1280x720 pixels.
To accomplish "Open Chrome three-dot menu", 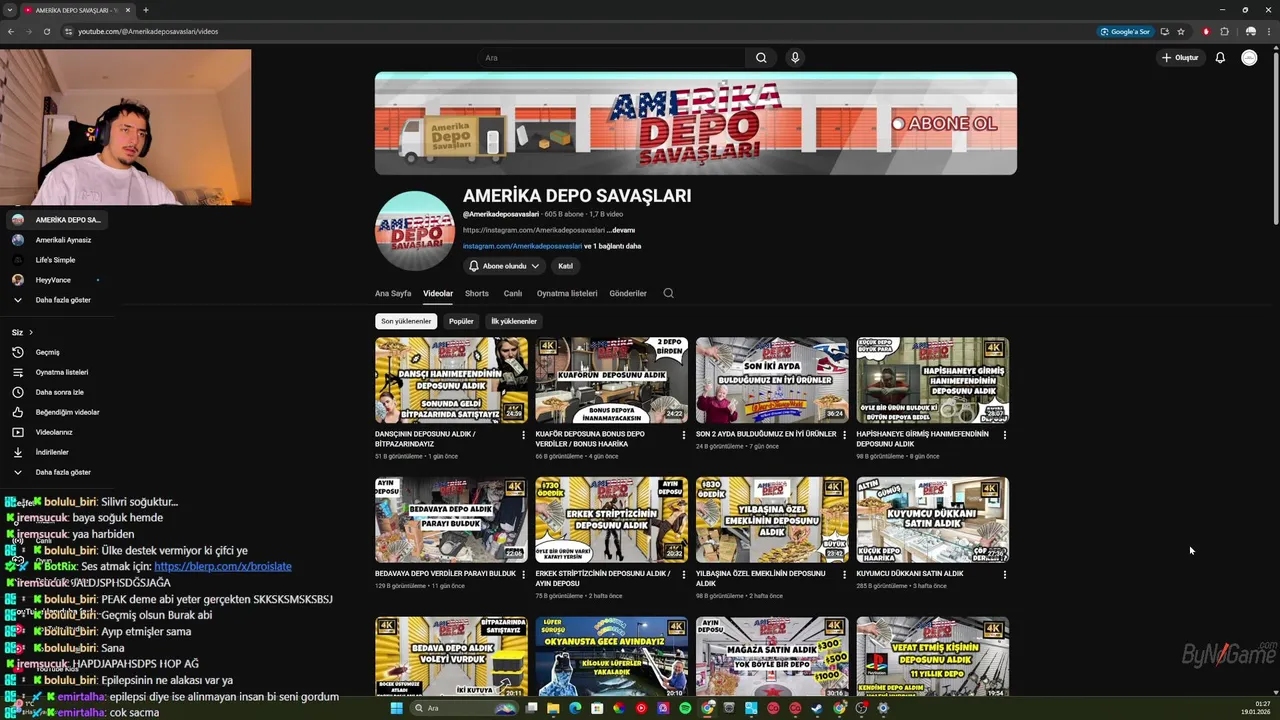I will point(1268,31).
